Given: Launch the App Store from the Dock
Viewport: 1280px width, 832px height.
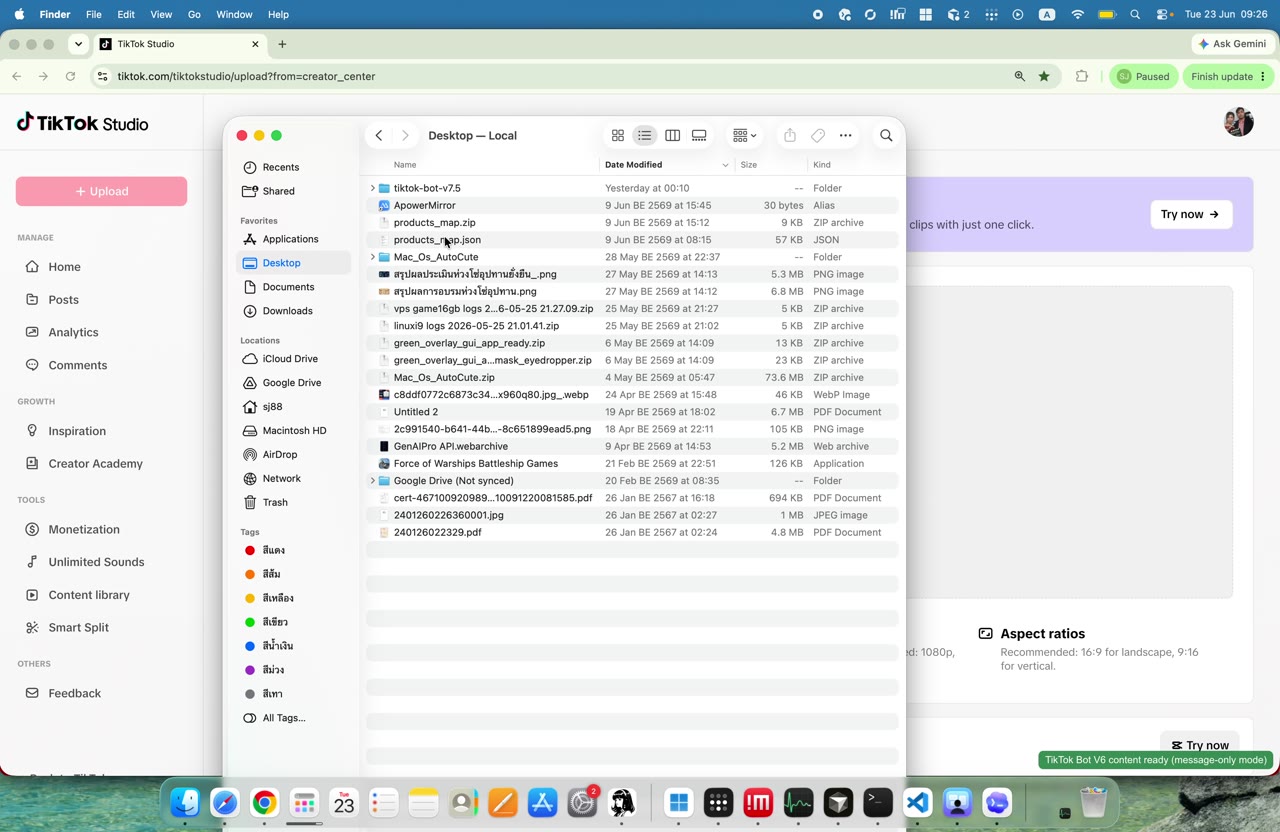Looking at the screenshot, I should pos(542,802).
